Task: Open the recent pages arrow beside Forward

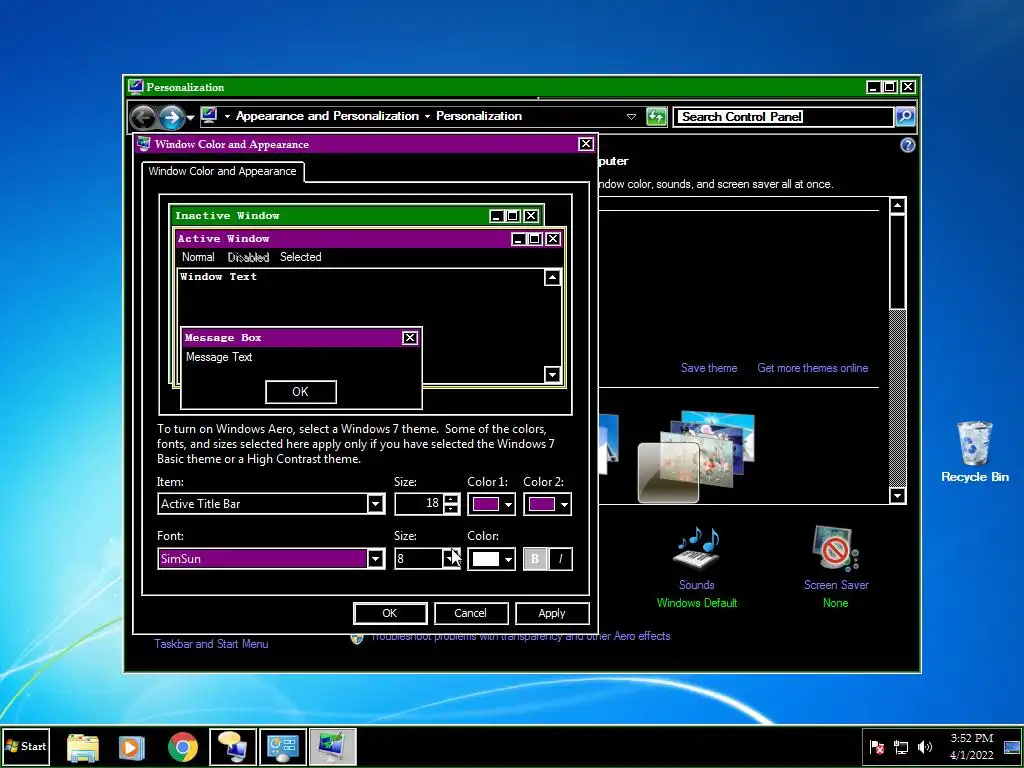Action: click(x=190, y=118)
